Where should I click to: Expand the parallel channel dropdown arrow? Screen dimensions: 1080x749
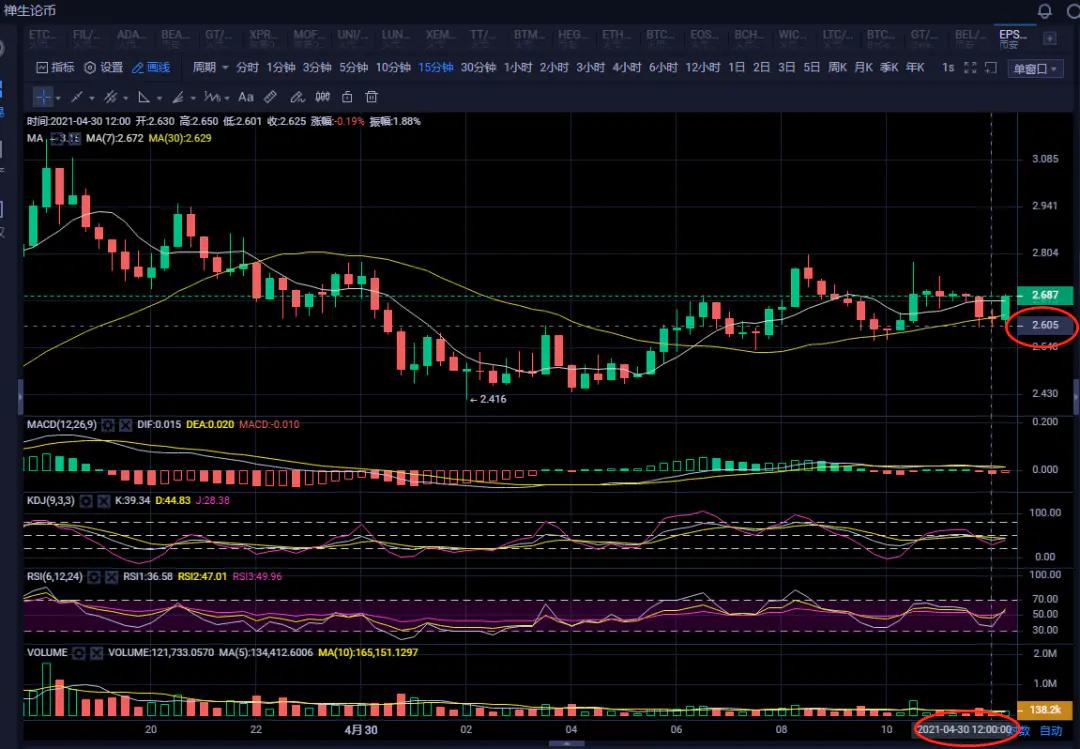pos(125,99)
